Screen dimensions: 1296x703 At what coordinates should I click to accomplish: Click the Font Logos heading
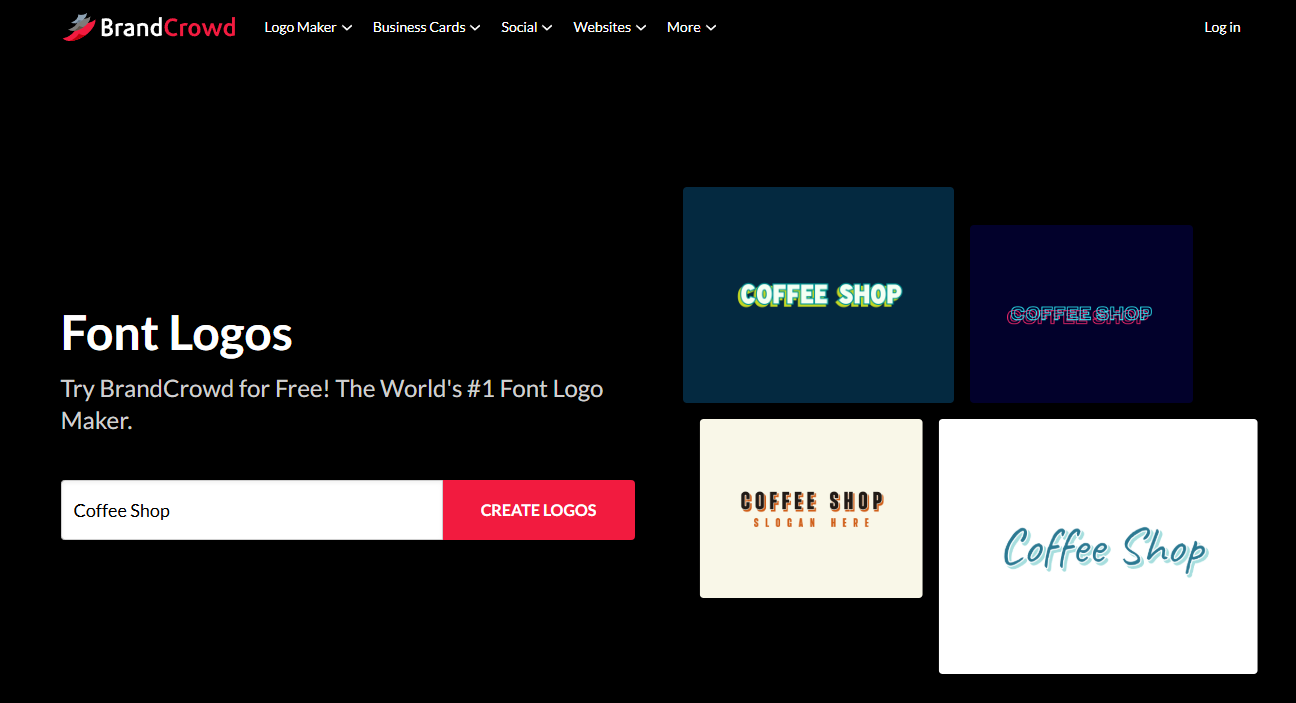click(x=177, y=333)
